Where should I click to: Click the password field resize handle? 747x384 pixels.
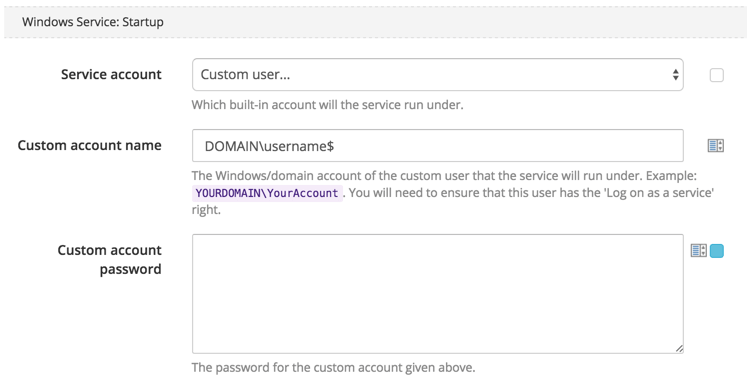[679, 349]
